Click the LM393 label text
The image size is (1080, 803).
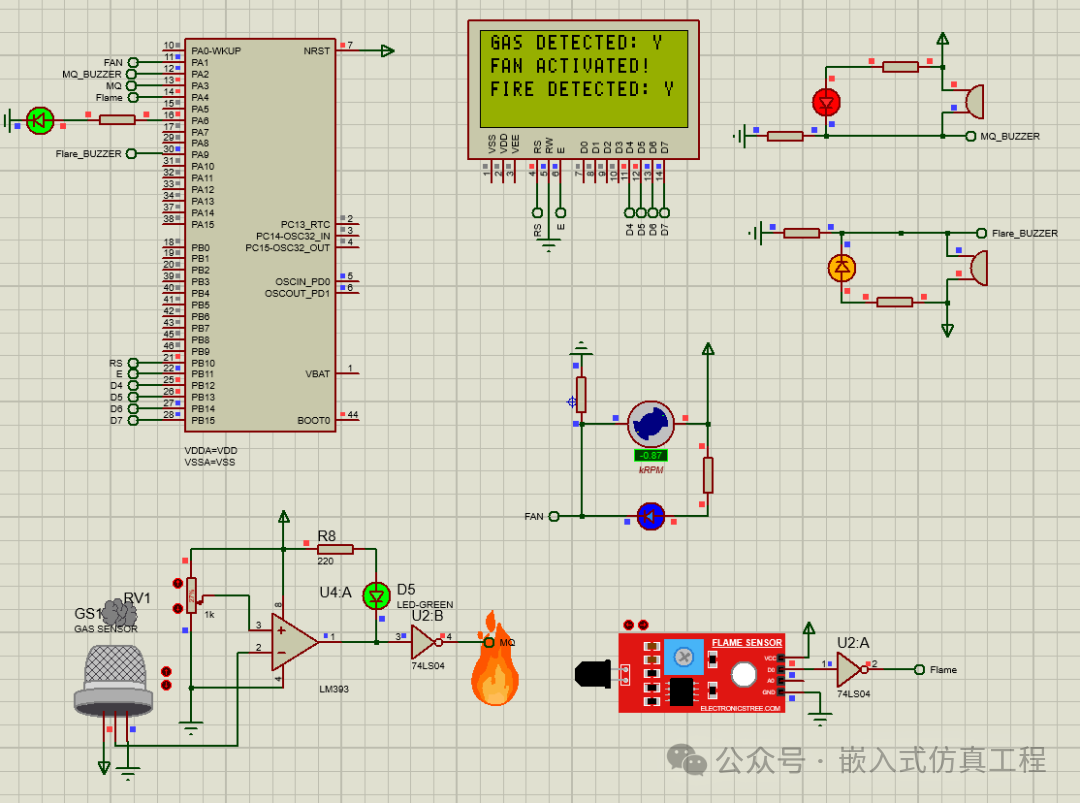click(x=334, y=689)
